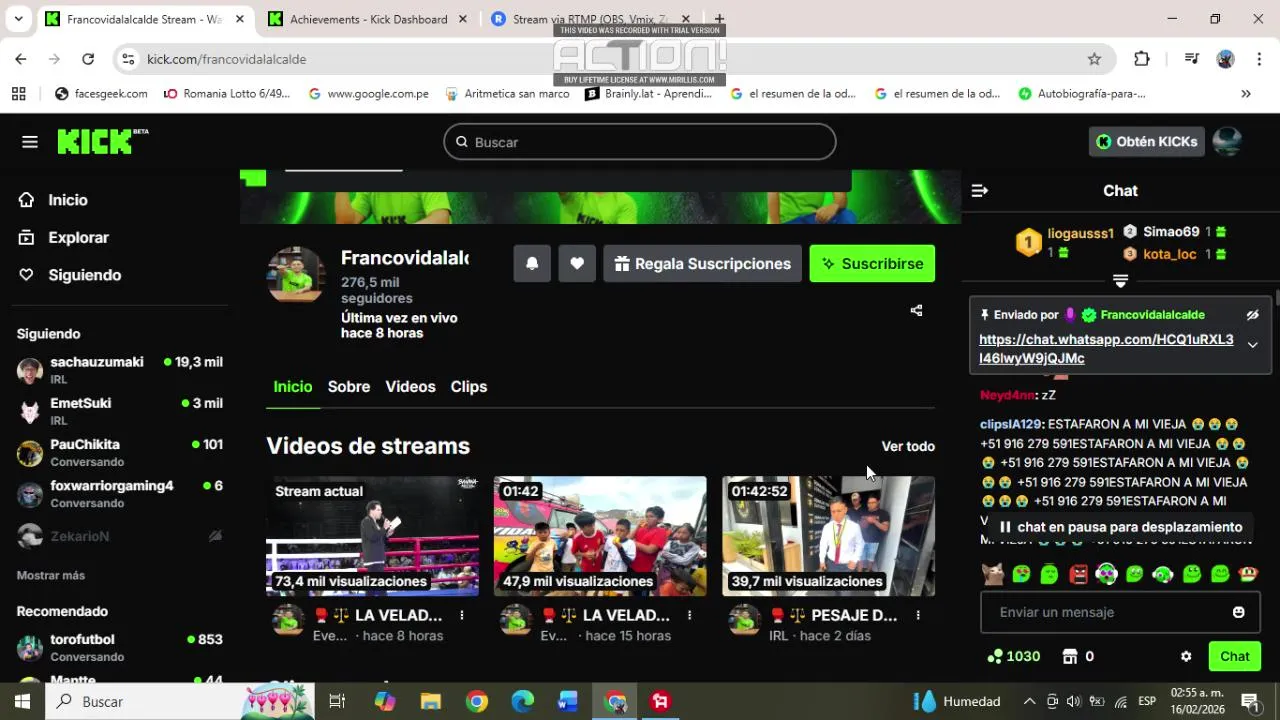Open File Explorer from the taskbar
This screenshot has width=1280, height=720.
pos(430,701)
